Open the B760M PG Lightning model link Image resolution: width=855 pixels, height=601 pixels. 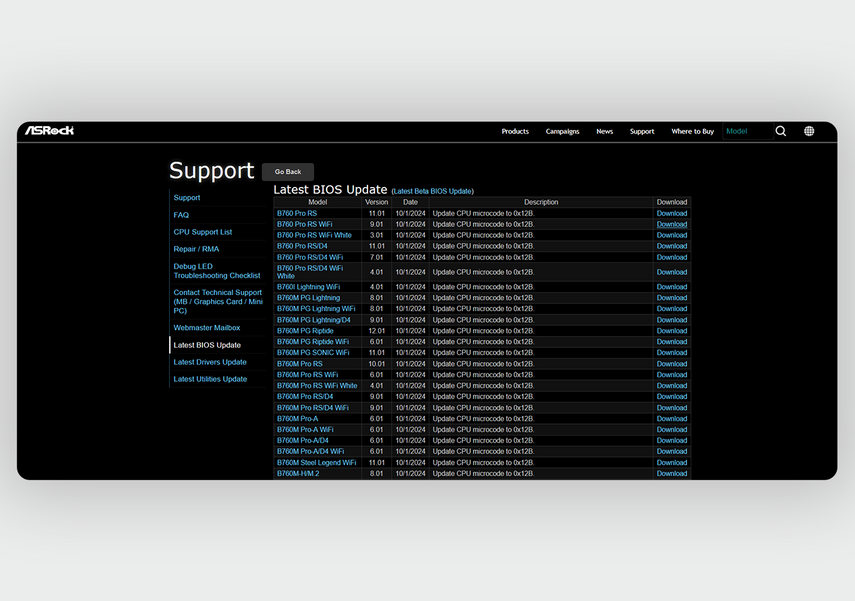[308, 298]
